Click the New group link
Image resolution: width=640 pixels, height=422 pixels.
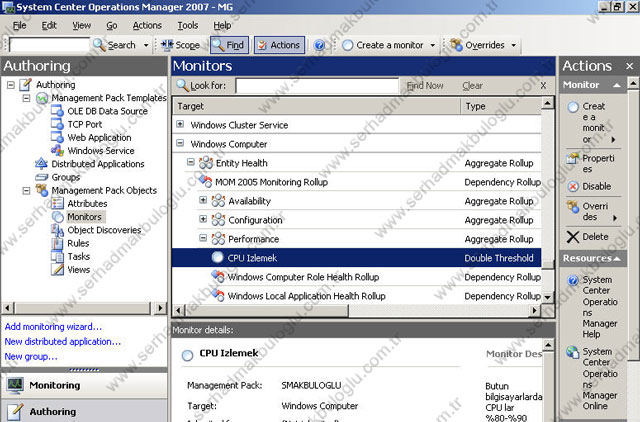(31, 357)
